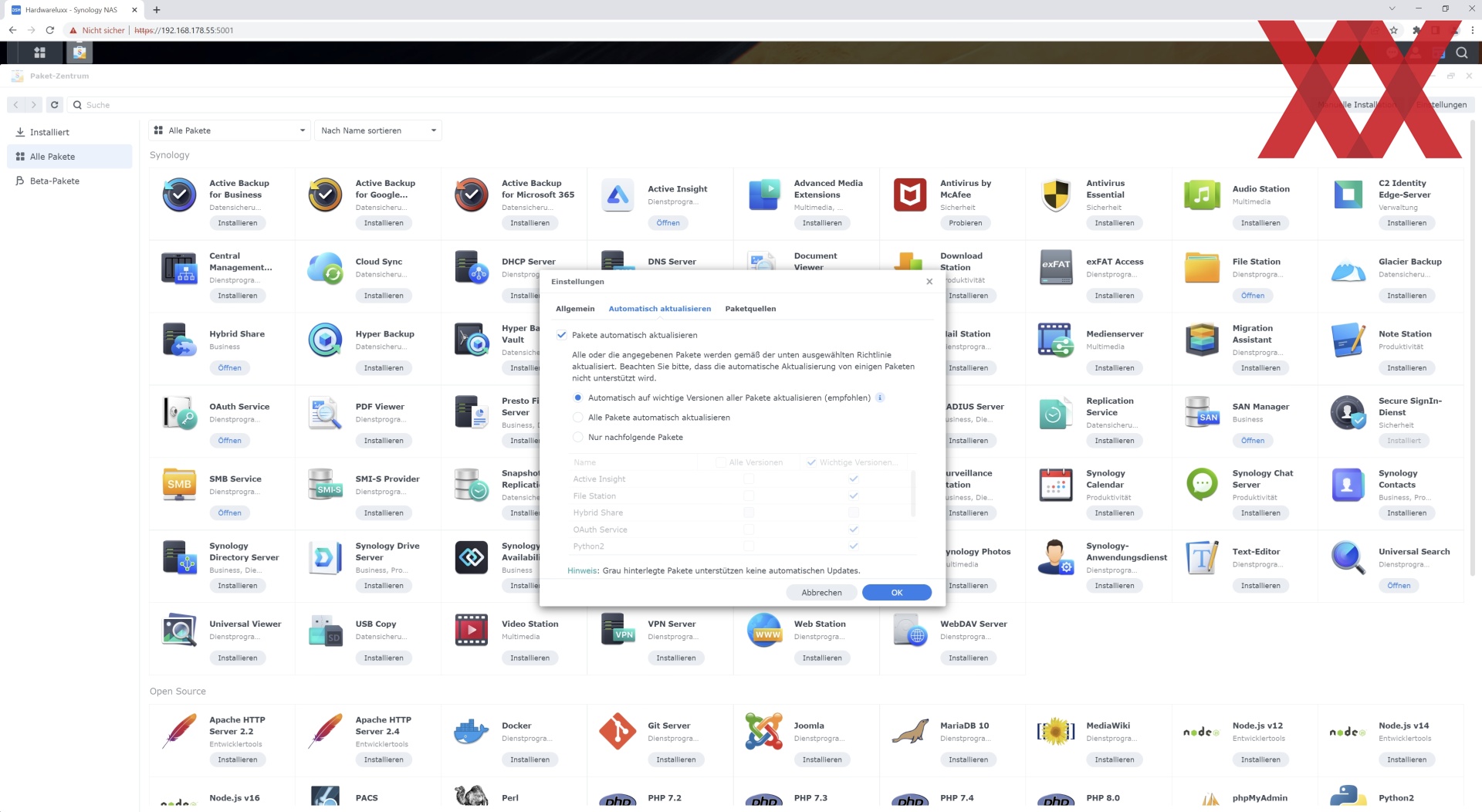Click the Docker whale icon

[472, 732]
